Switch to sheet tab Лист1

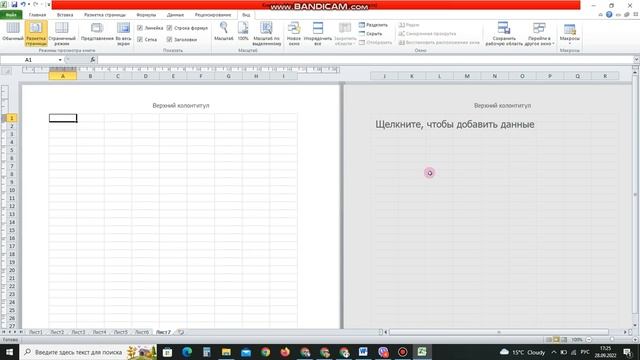tap(36, 332)
